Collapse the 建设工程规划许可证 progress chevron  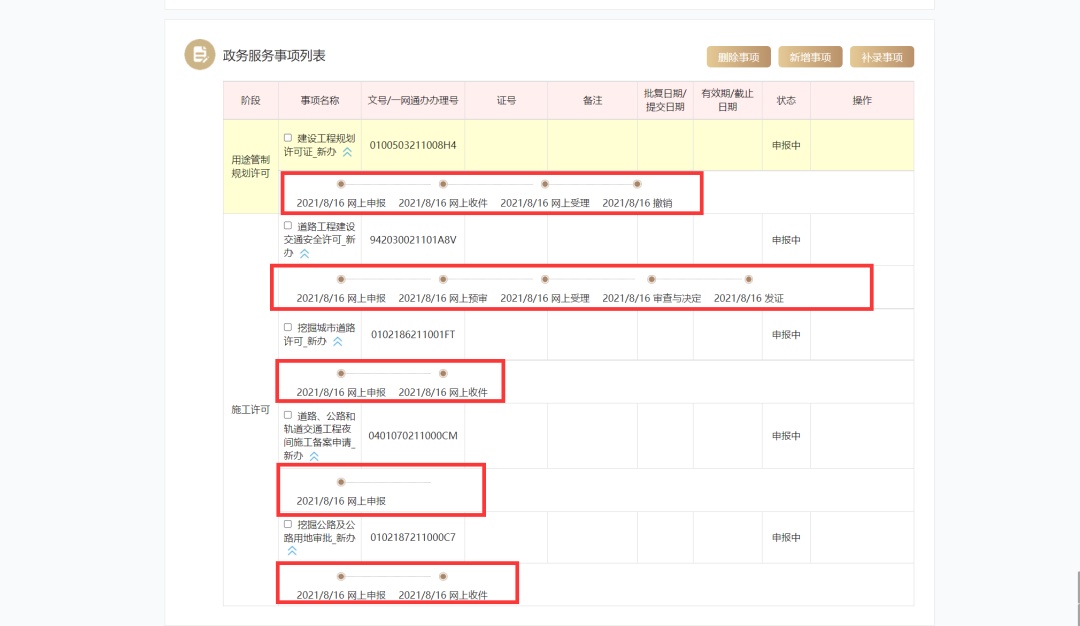(347, 152)
